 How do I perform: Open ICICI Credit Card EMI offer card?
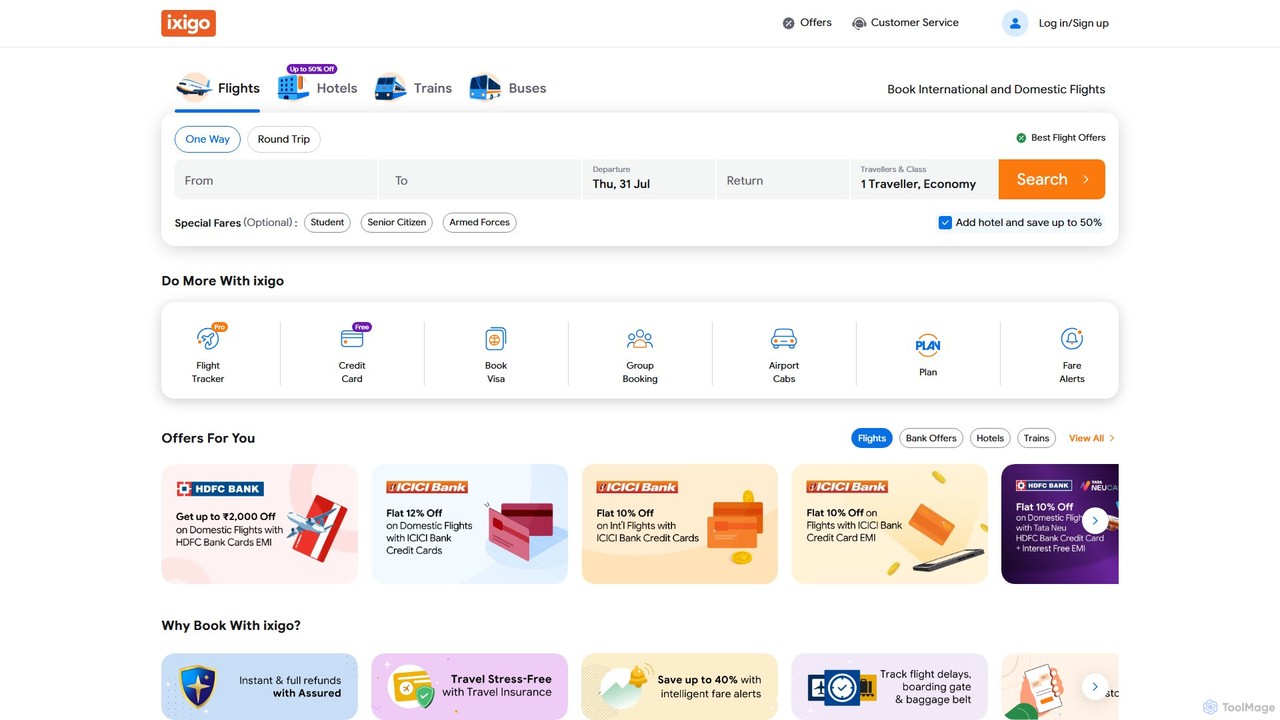point(890,524)
